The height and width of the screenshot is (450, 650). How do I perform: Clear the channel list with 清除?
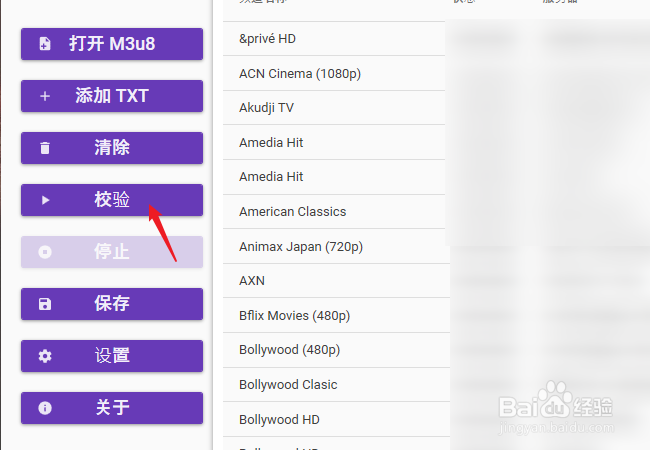112,148
